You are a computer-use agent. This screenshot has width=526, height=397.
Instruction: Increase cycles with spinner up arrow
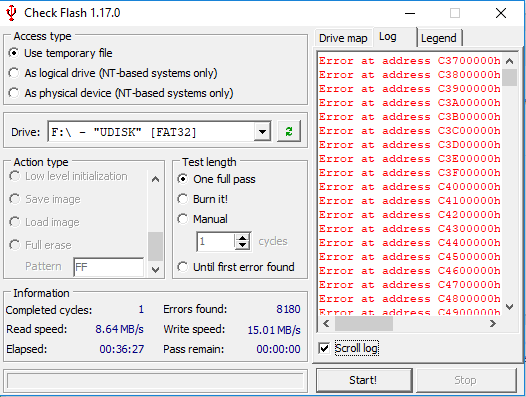tap(242, 237)
